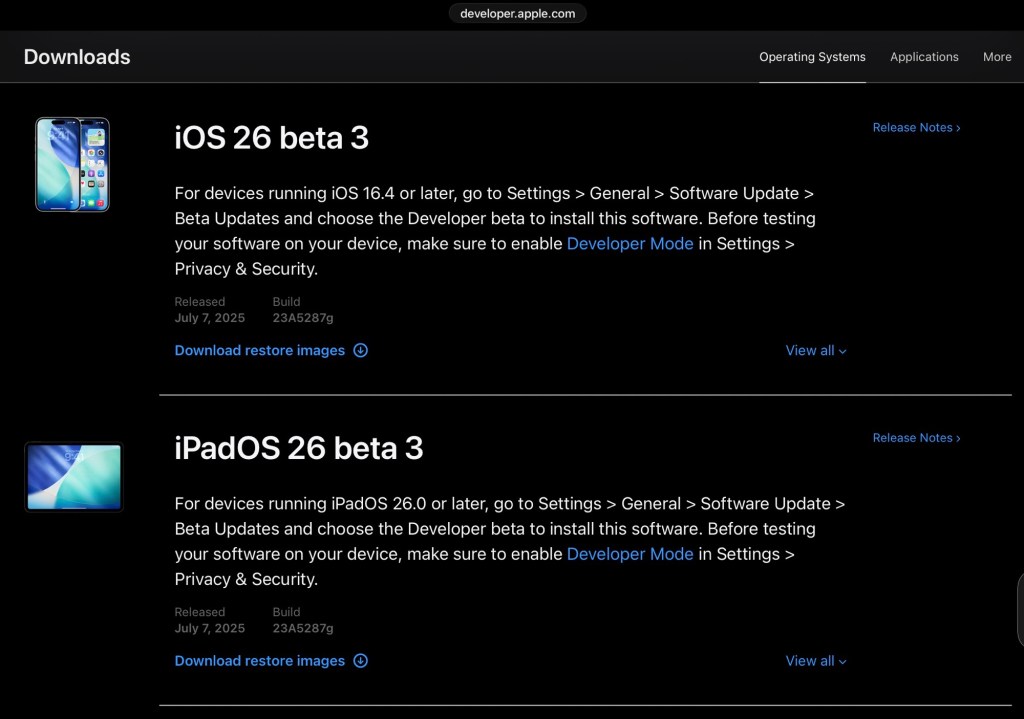Image resolution: width=1024 pixels, height=719 pixels.
Task: Expand View all for iOS 26 beta 3
Action: [816, 350]
